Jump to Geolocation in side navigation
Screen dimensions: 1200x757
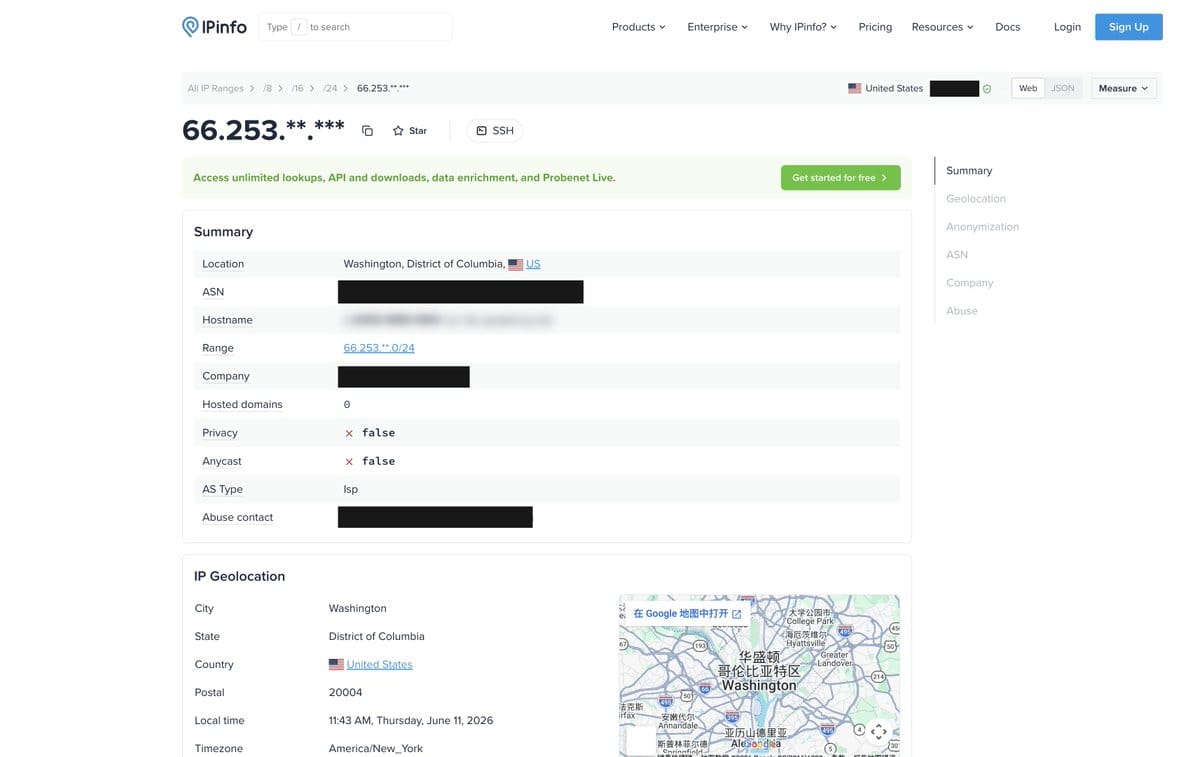(976, 199)
